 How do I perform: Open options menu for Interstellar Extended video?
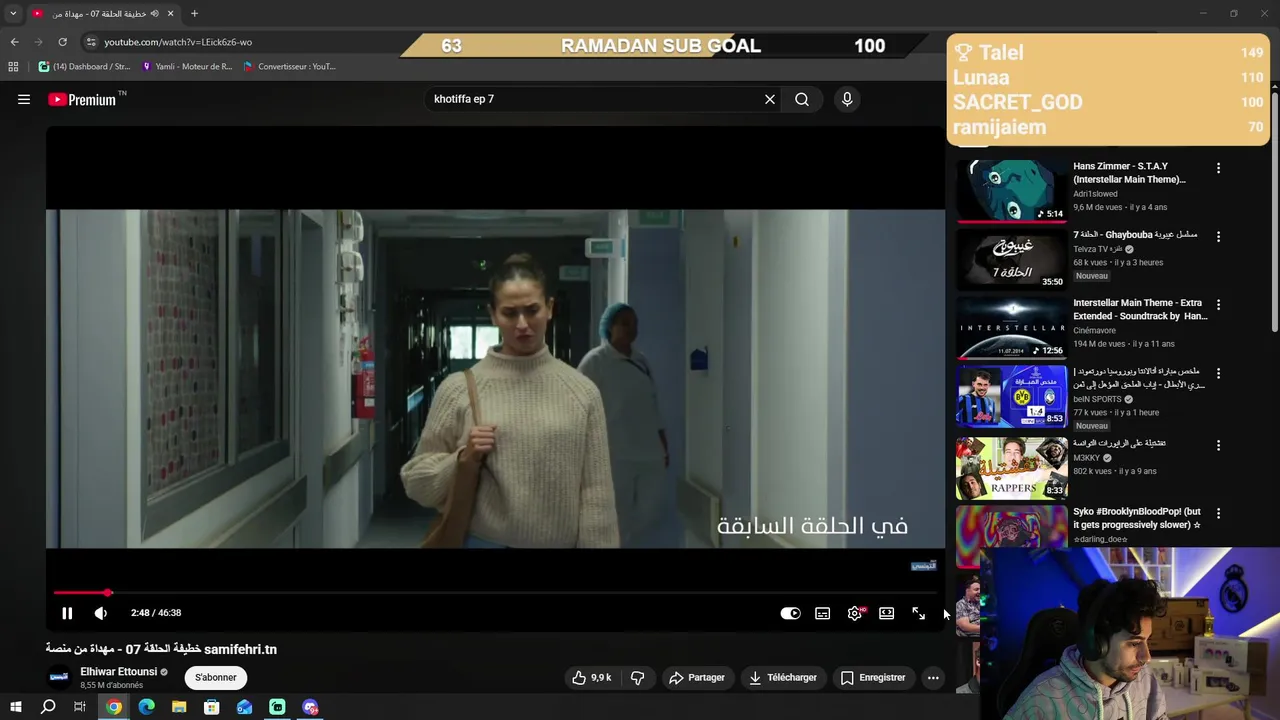1218,305
